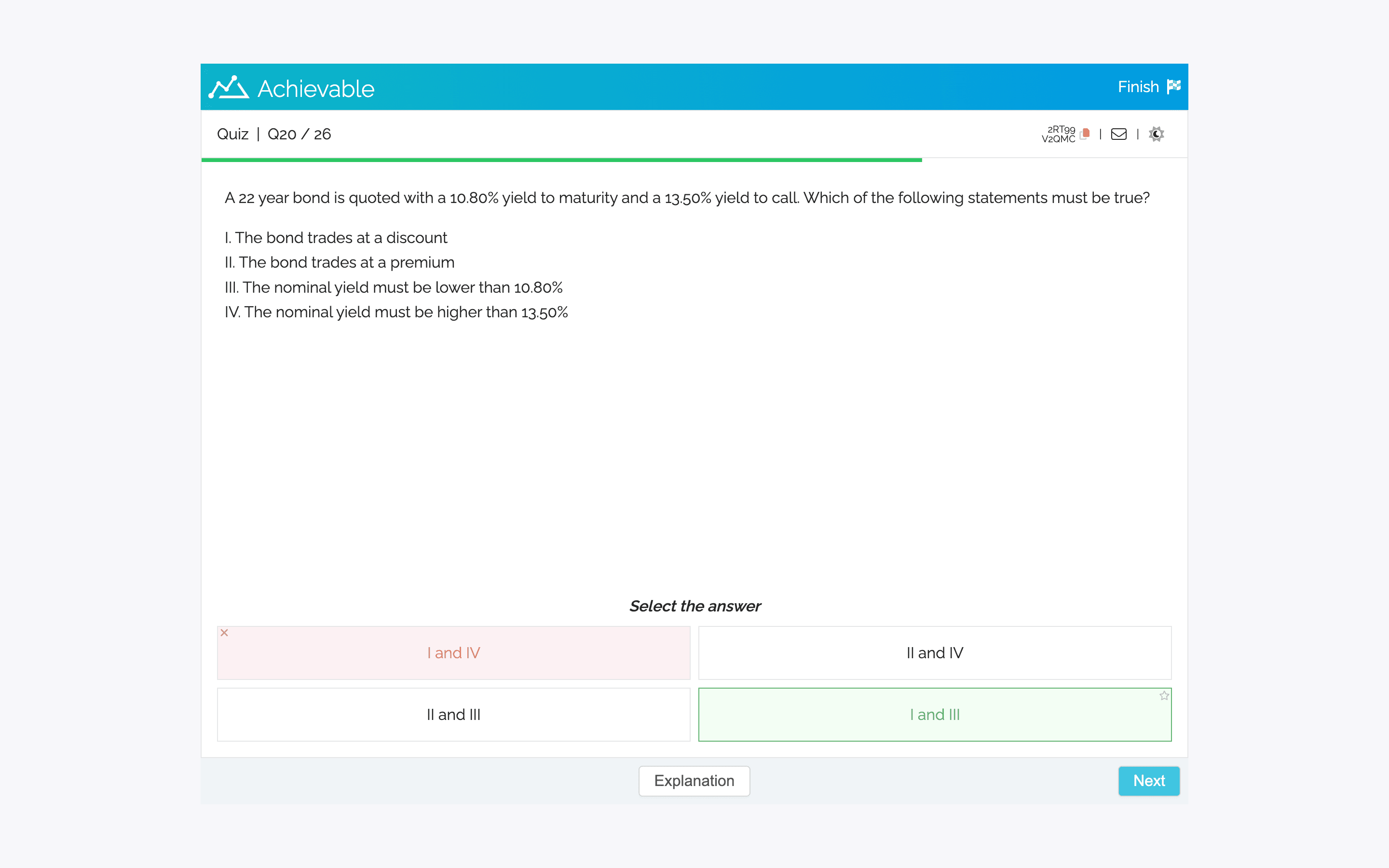The width and height of the screenshot is (1389, 868).
Task: Select answer 'II and III'
Action: (x=453, y=715)
